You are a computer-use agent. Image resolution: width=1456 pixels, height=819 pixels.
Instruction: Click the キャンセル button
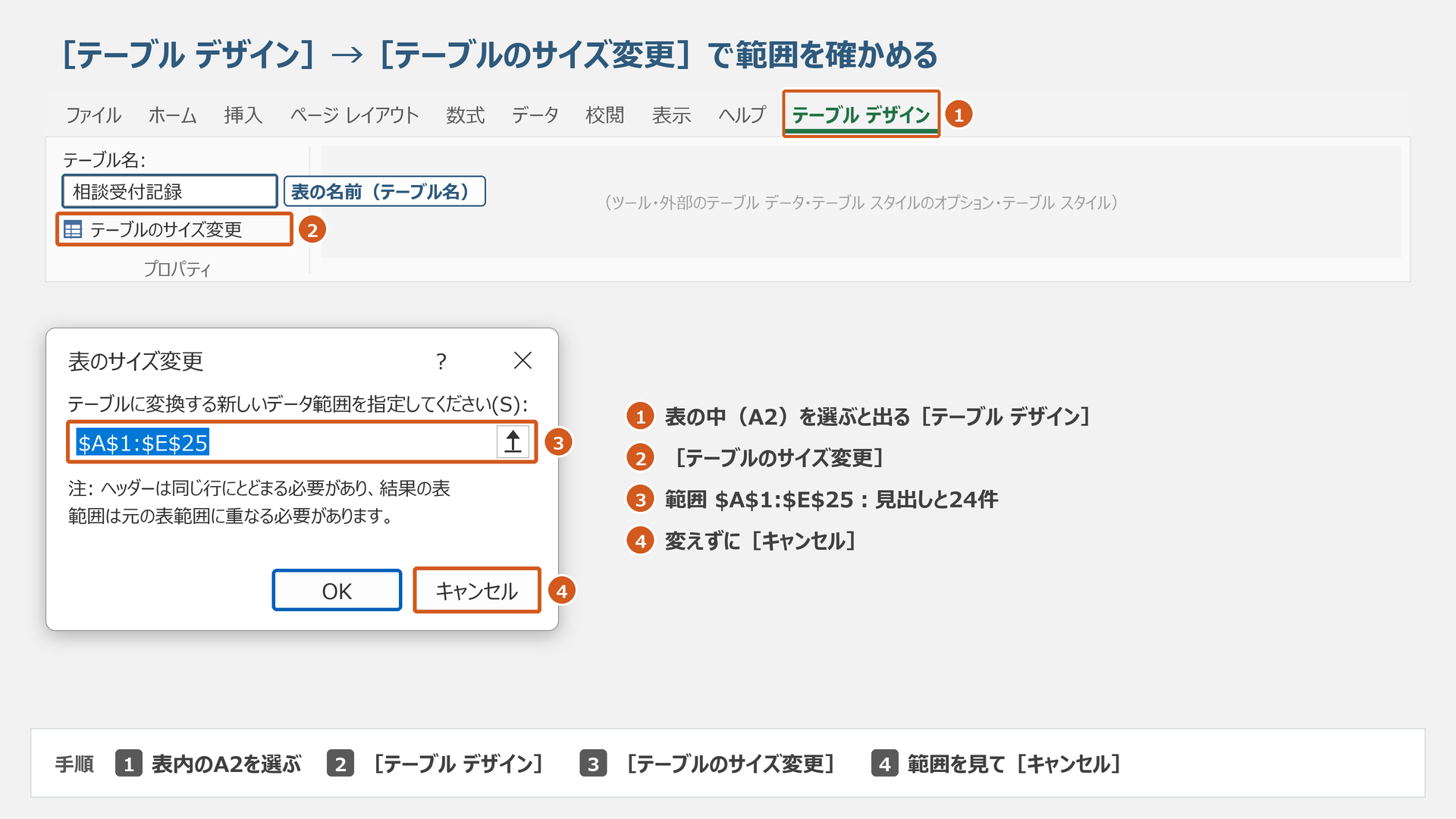476,590
